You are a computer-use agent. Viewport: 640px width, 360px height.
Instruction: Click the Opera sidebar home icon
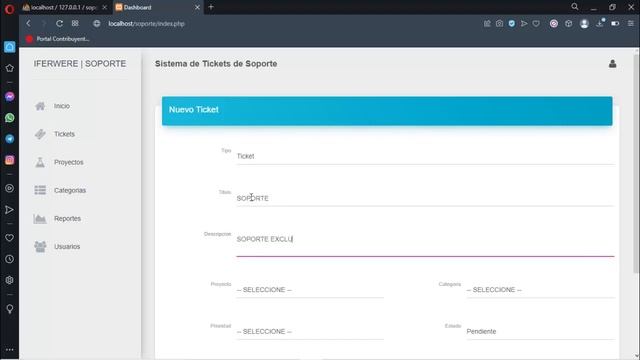tap(10, 47)
